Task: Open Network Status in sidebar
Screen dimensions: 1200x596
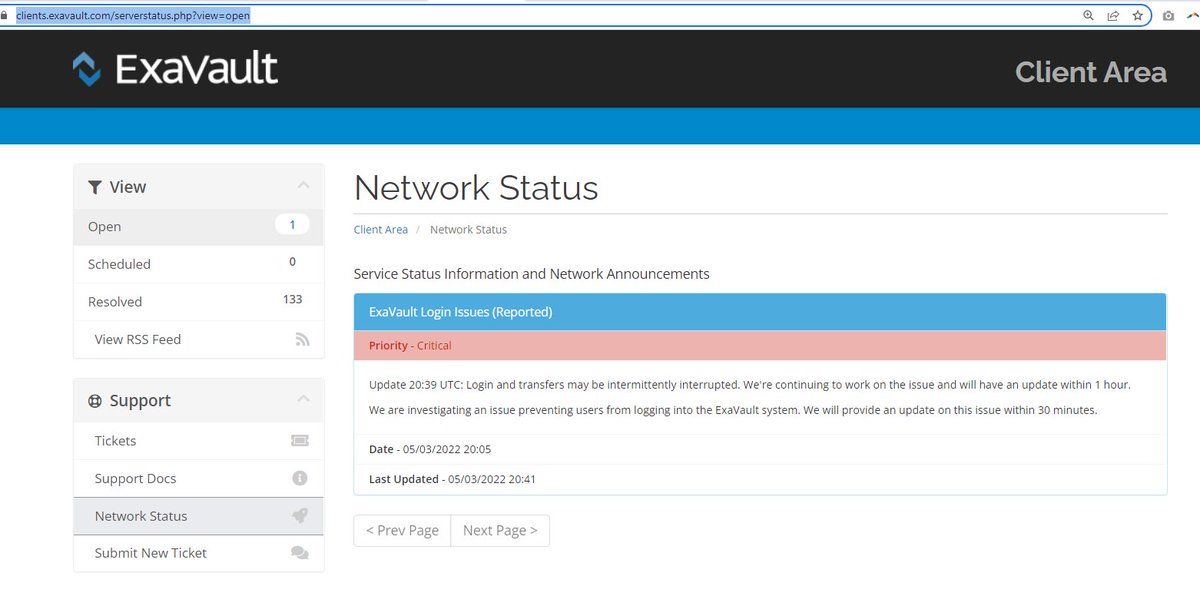Action: click(x=199, y=516)
